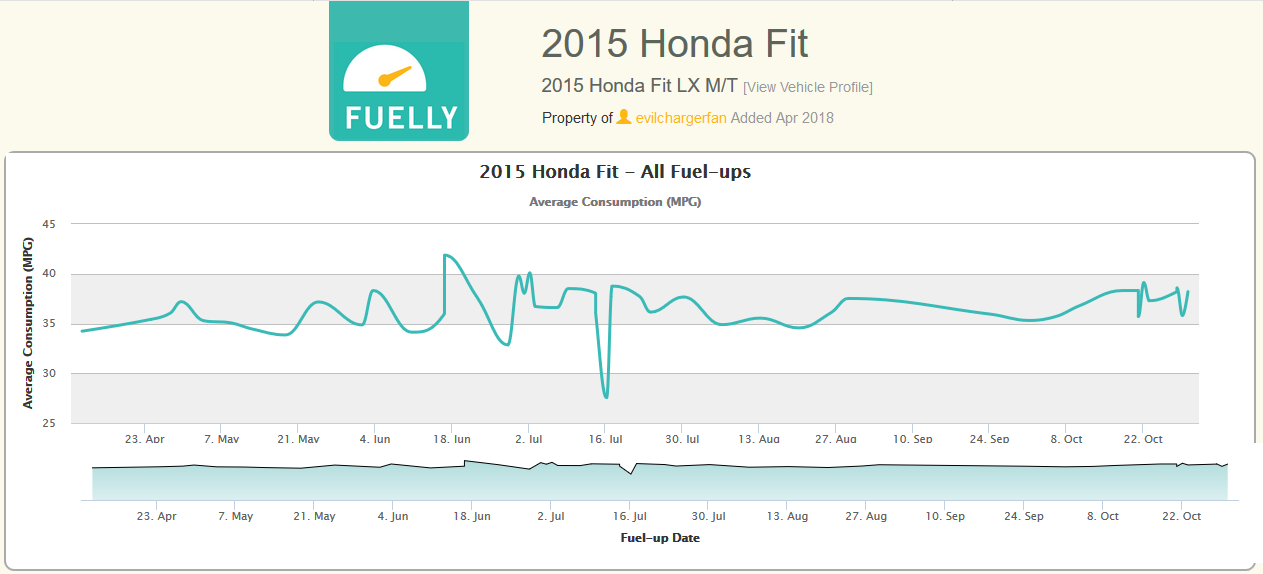Click the '27. Aug' label in the navigator
This screenshot has width=1263, height=574.
(x=866, y=516)
